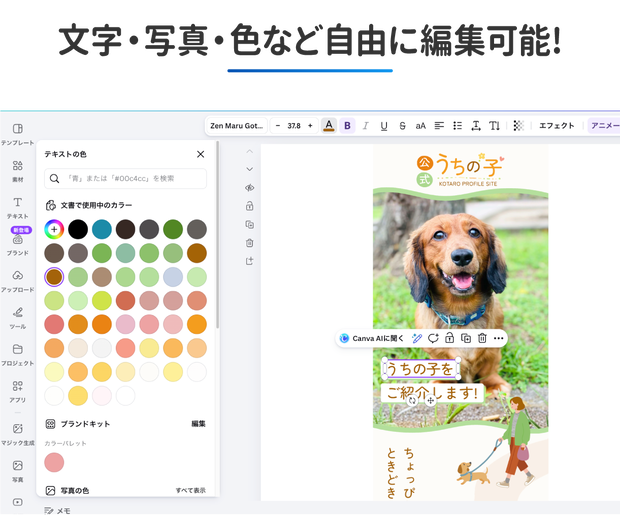This screenshot has height=516, width=620.
Task: Toggle italic formatting
Action: tap(365, 126)
